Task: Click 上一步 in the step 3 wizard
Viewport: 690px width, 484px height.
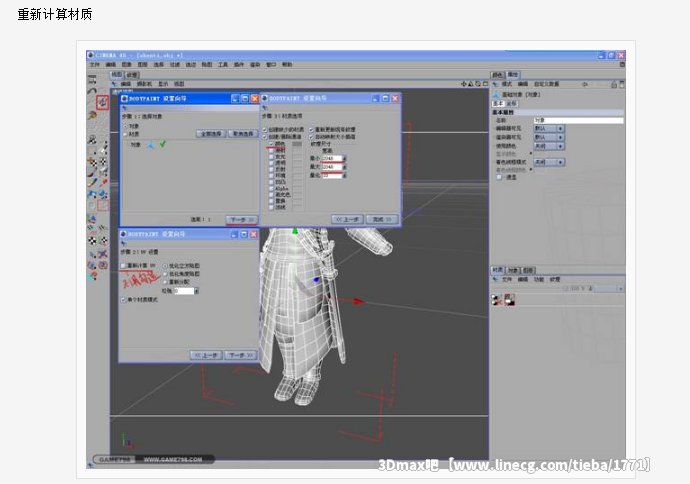Action: (347, 219)
